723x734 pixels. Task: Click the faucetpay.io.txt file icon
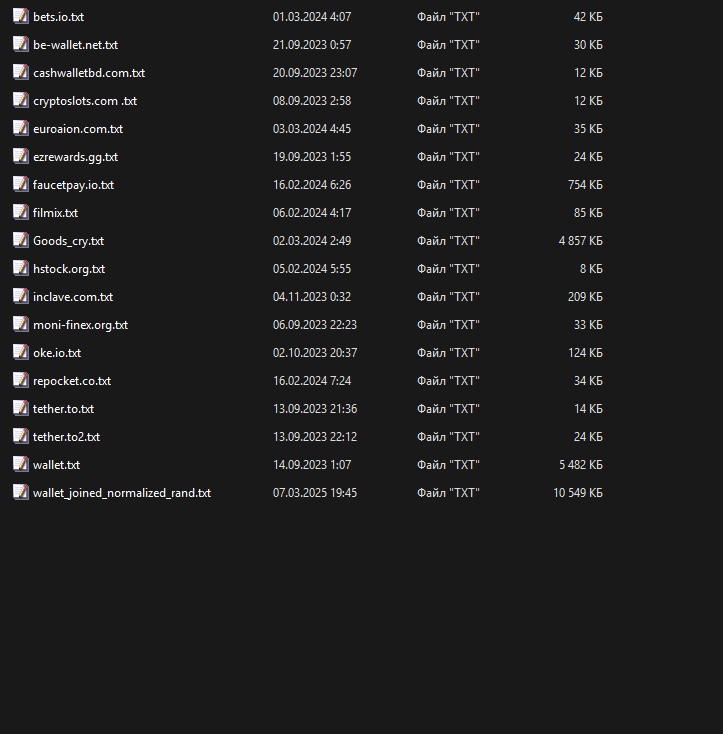20,185
